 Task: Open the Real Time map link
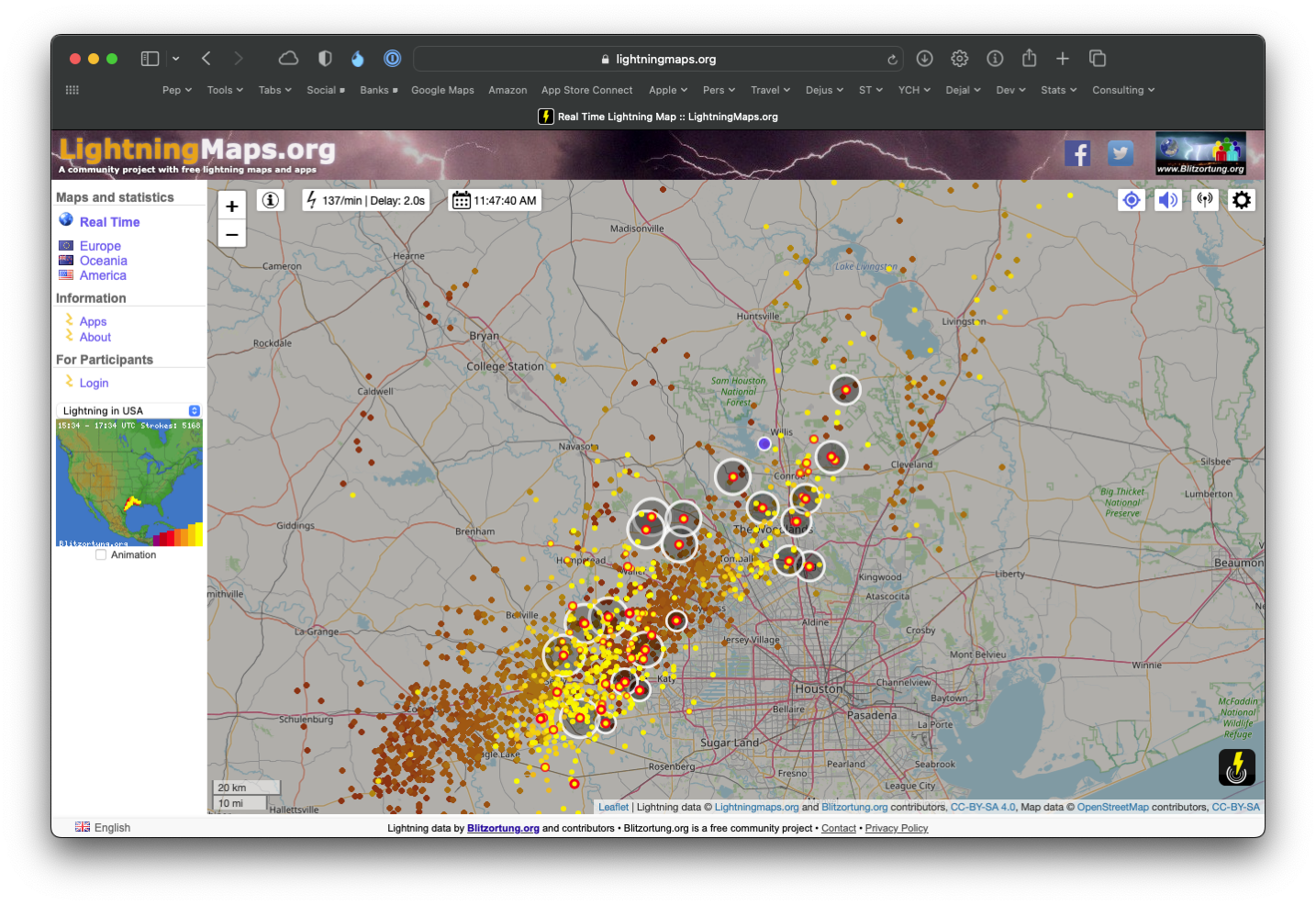point(109,222)
